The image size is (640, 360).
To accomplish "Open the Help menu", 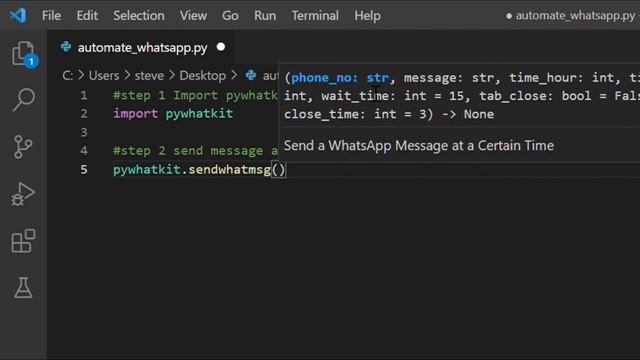I will pos(367,16).
